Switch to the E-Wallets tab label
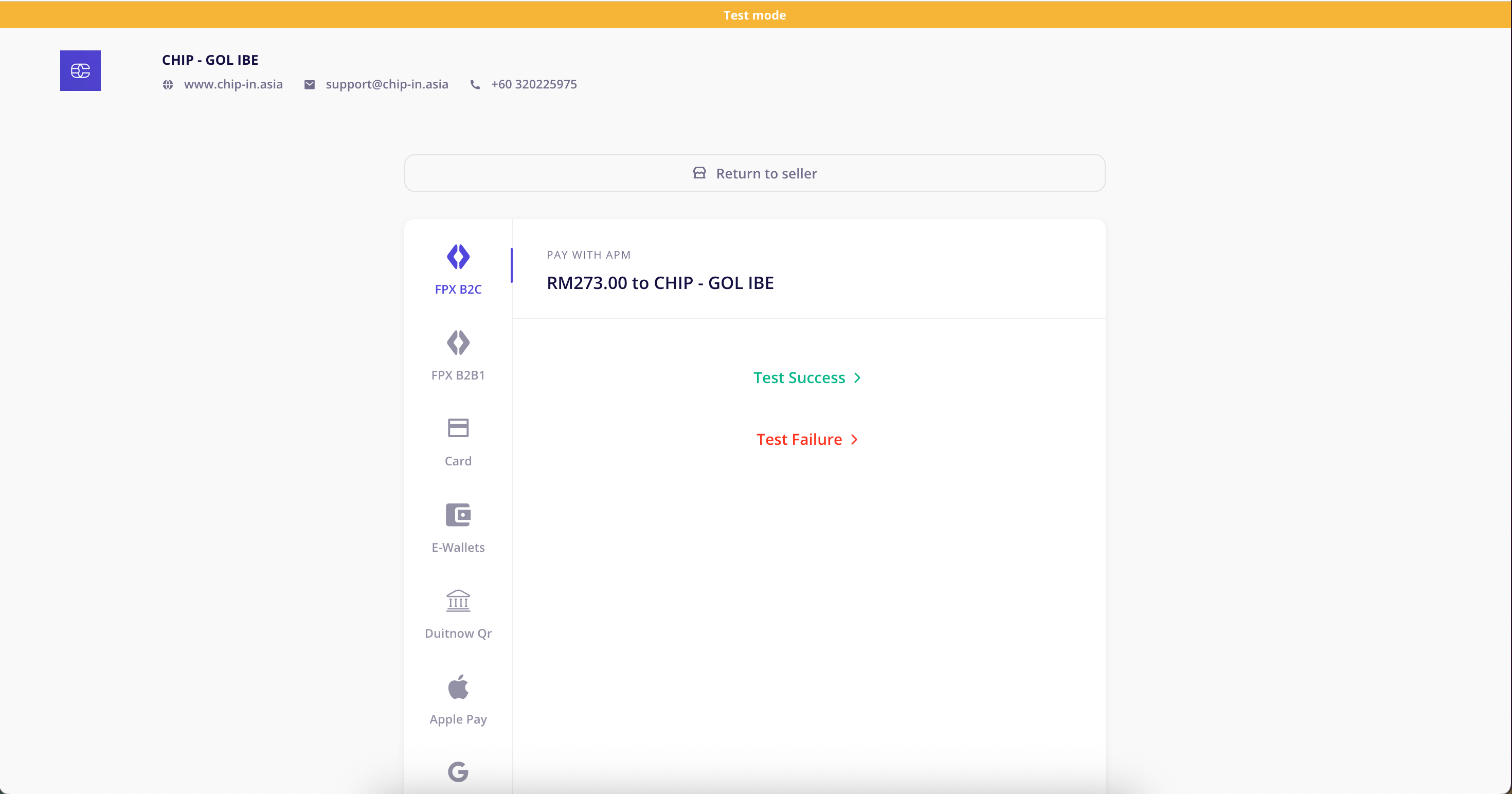 pos(458,548)
